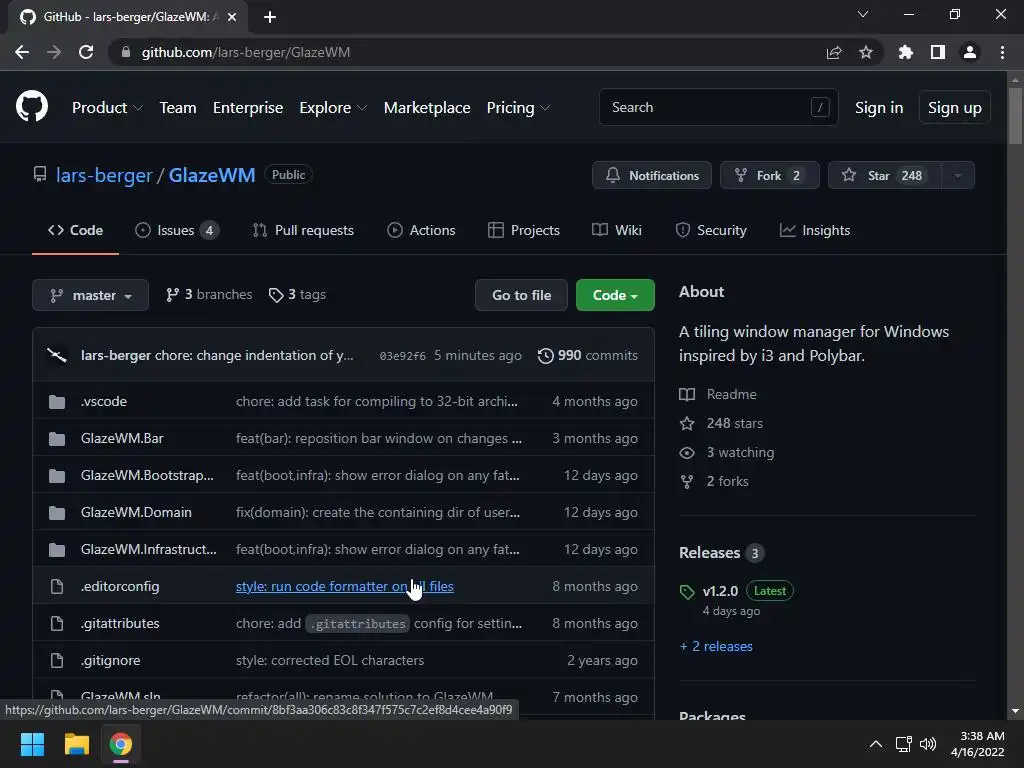Image resolution: width=1024 pixels, height=768 pixels.
Task: Click the site lock icon in address bar
Action: pyautogui.click(x=126, y=52)
